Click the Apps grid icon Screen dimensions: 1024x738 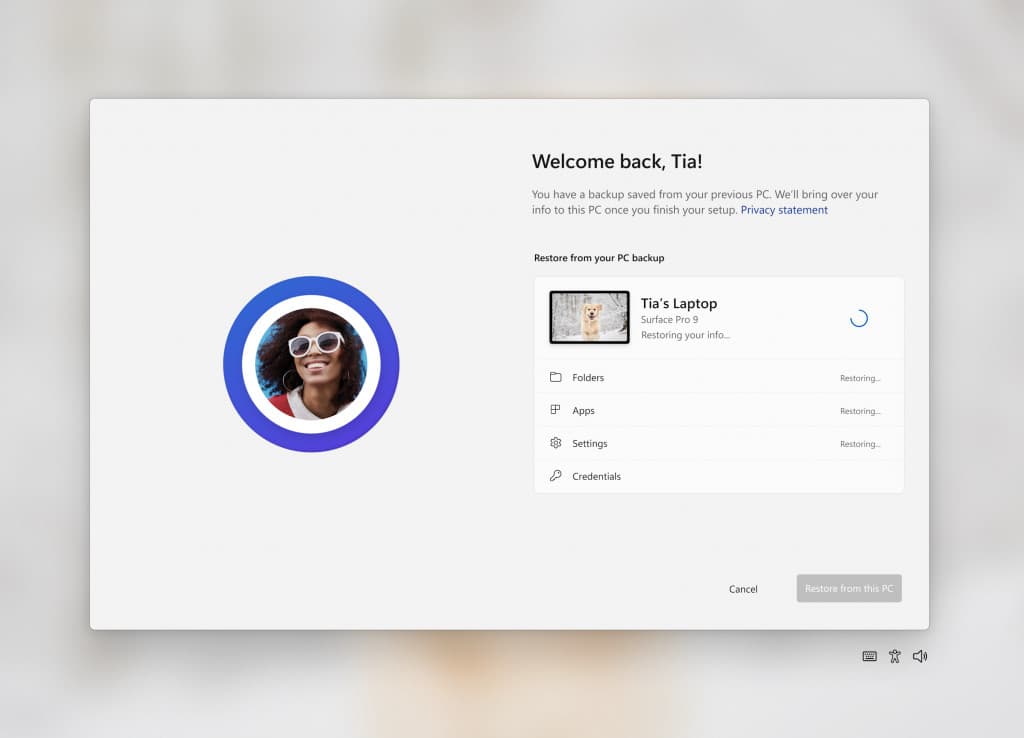(556, 410)
